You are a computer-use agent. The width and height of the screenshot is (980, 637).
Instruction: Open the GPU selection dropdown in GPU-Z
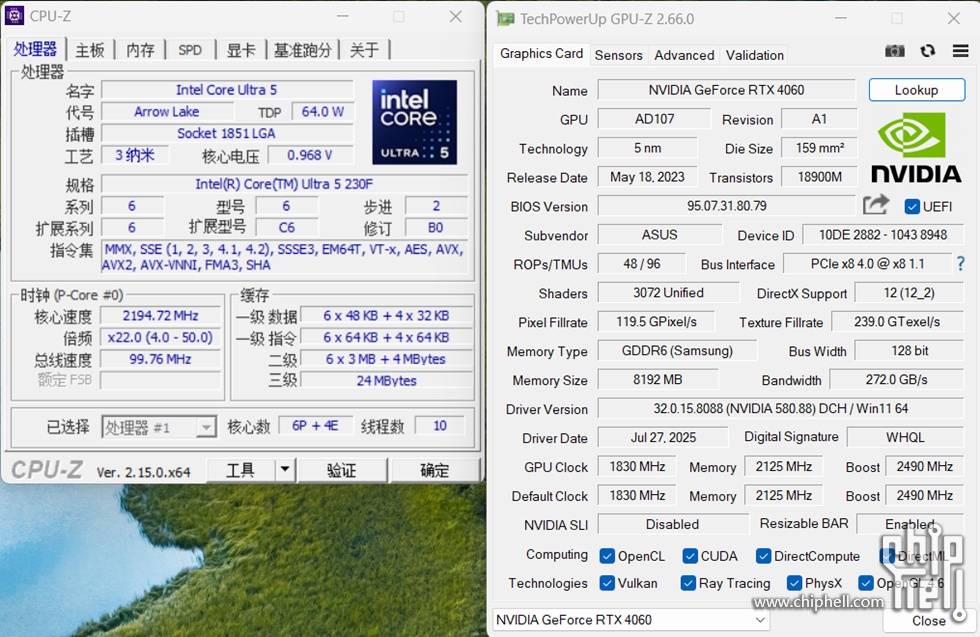pyautogui.click(x=631, y=619)
